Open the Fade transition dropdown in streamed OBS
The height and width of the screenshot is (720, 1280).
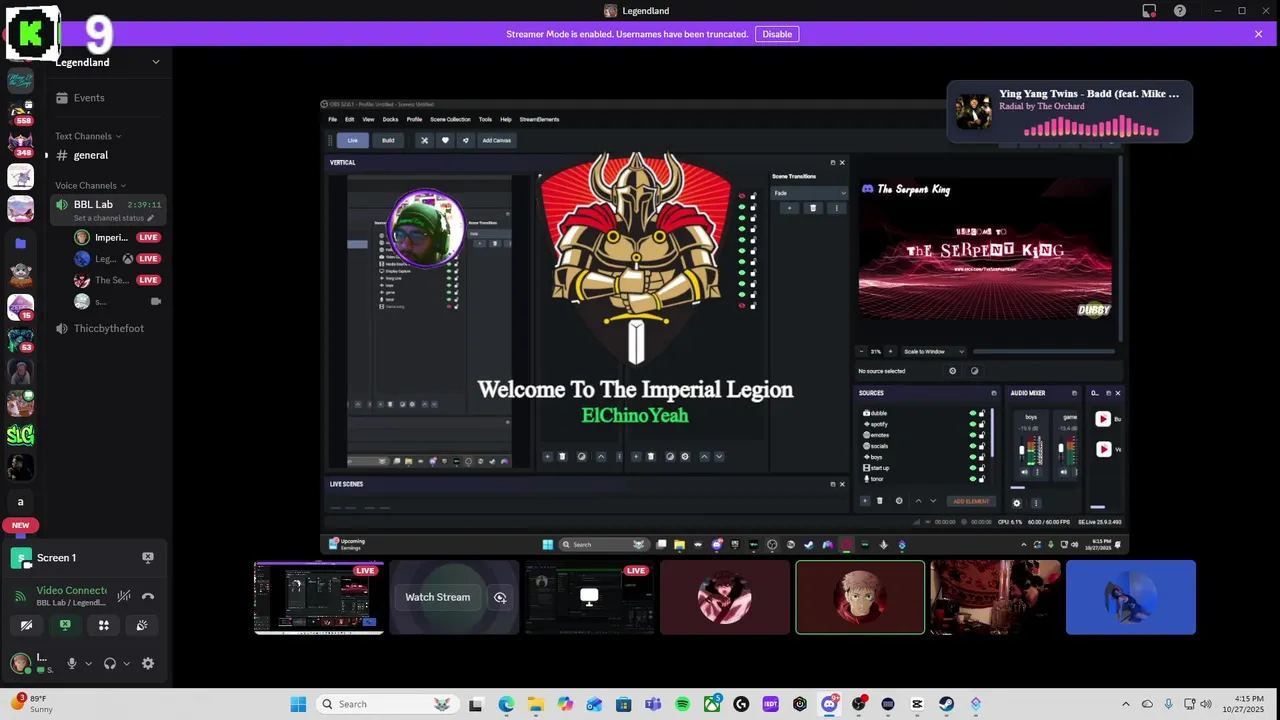pos(809,193)
